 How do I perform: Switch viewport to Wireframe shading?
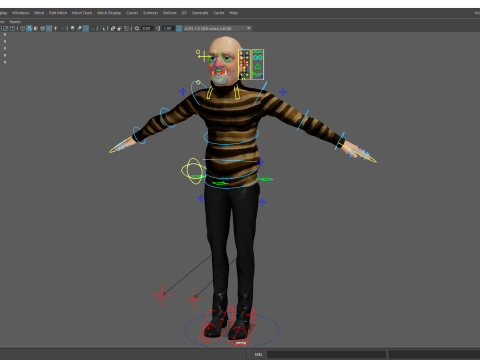(22, 29)
